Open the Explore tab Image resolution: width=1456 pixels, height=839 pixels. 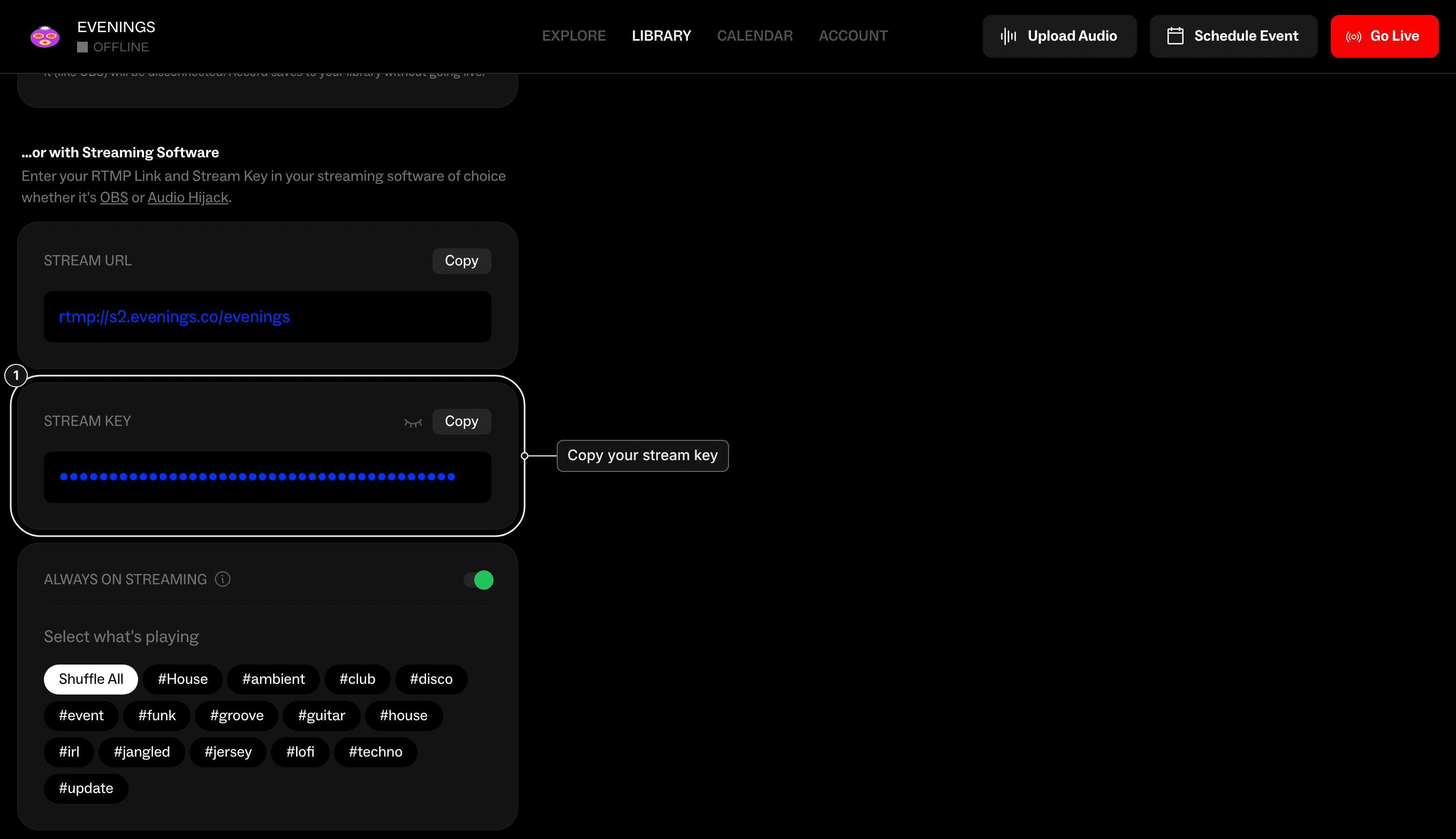tap(573, 36)
